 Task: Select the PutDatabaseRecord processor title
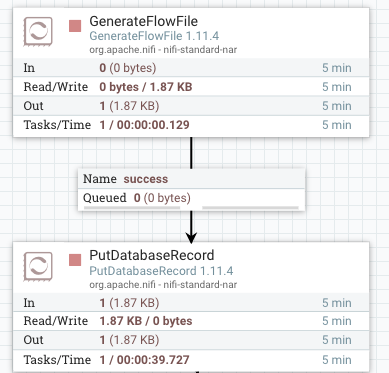click(x=152, y=255)
